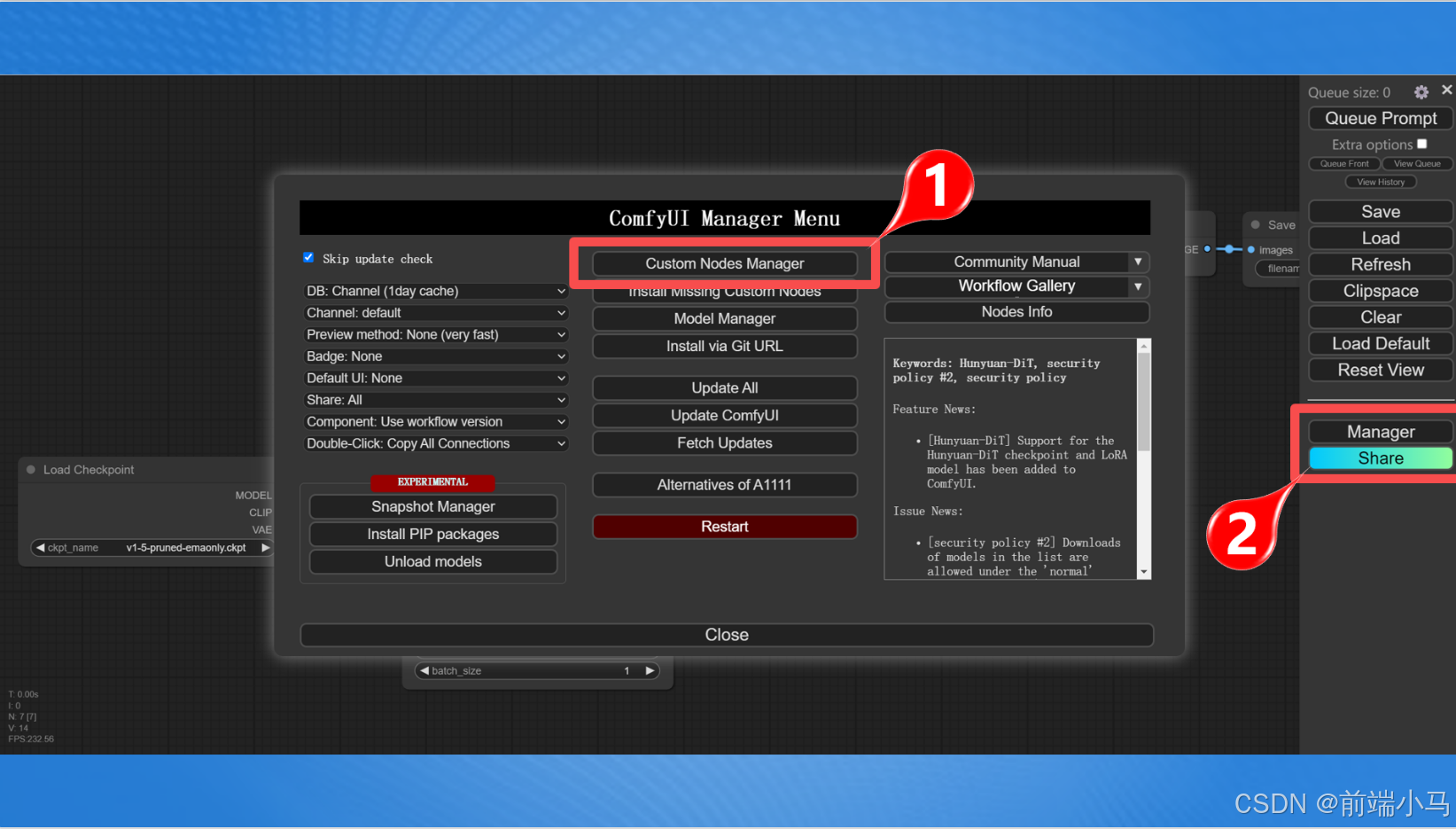This screenshot has width=1456, height=829.
Task: Click Load Default button
Action: point(1380,343)
